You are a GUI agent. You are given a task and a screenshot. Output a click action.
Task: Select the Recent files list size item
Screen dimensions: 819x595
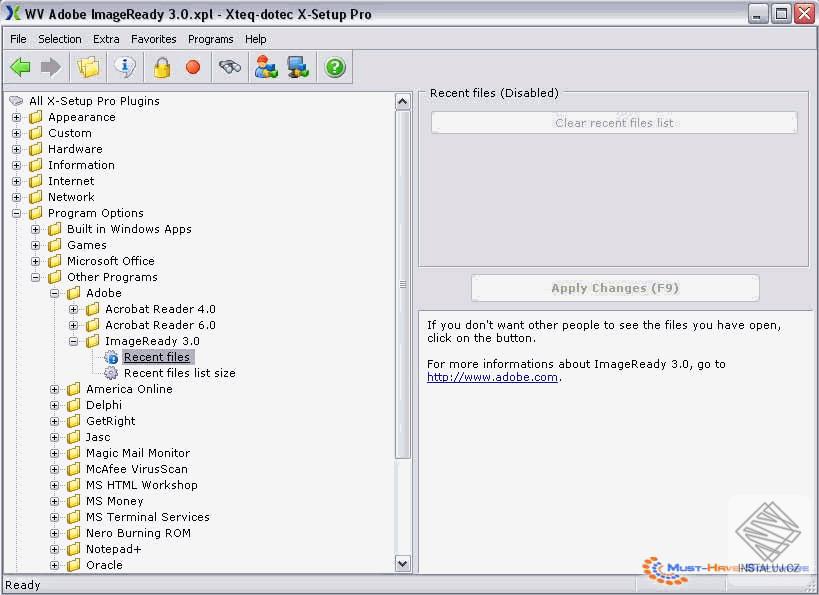coord(180,373)
